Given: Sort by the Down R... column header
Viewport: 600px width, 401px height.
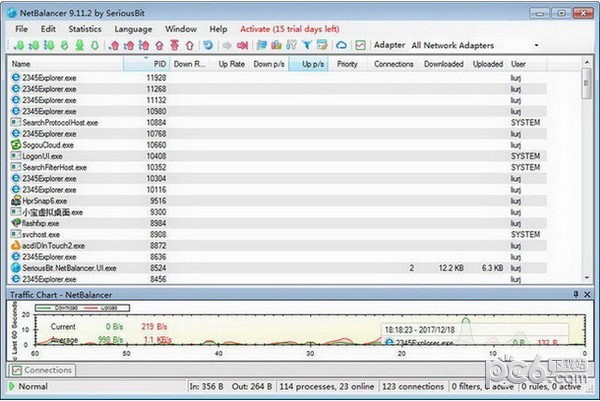Looking at the screenshot, I should pyautogui.click(x=189, y=64).
